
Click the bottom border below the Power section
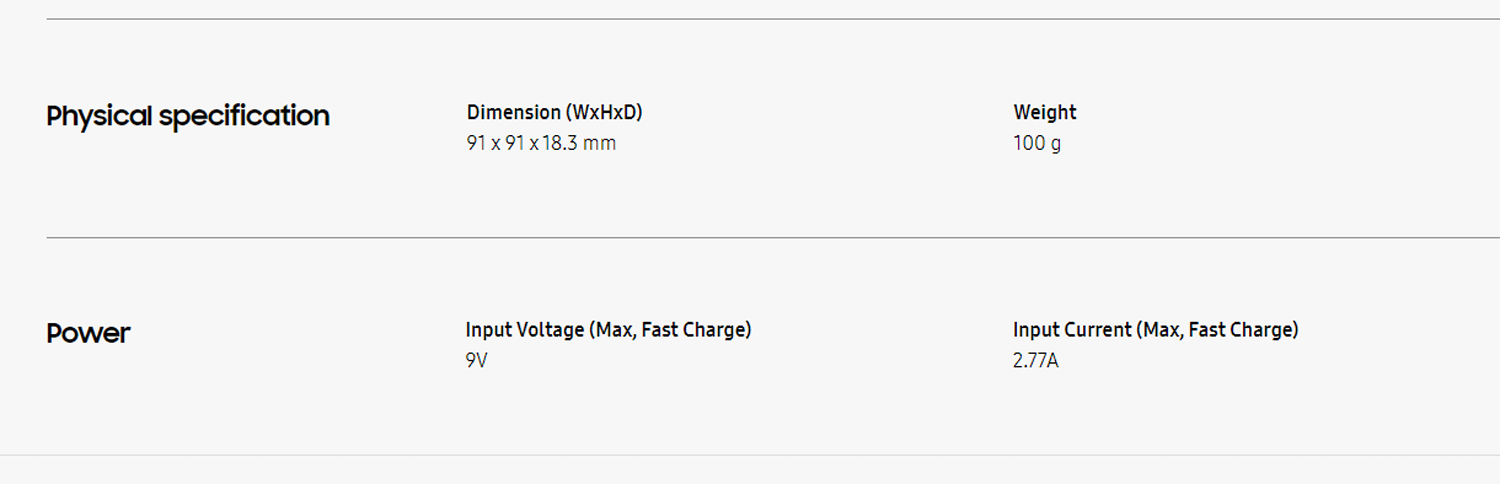click(x=750, y=455)
